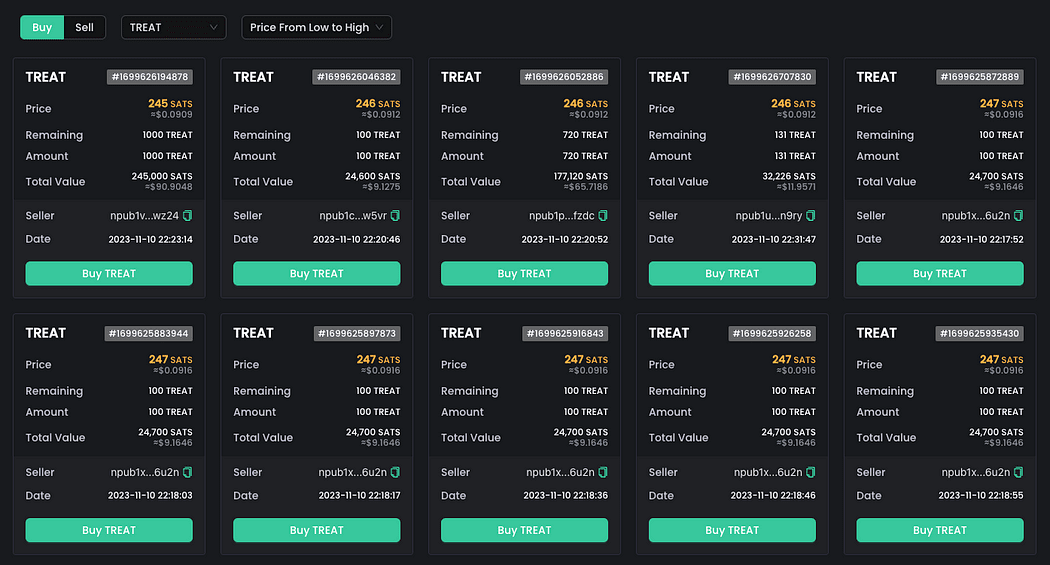Click order ID tag #1699626194878

[x=149, y=77]
